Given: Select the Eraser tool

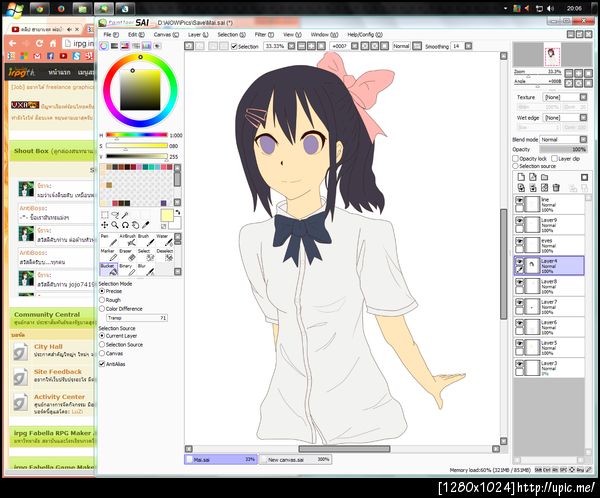Looking at the screenshot, I should click(127, 255).
